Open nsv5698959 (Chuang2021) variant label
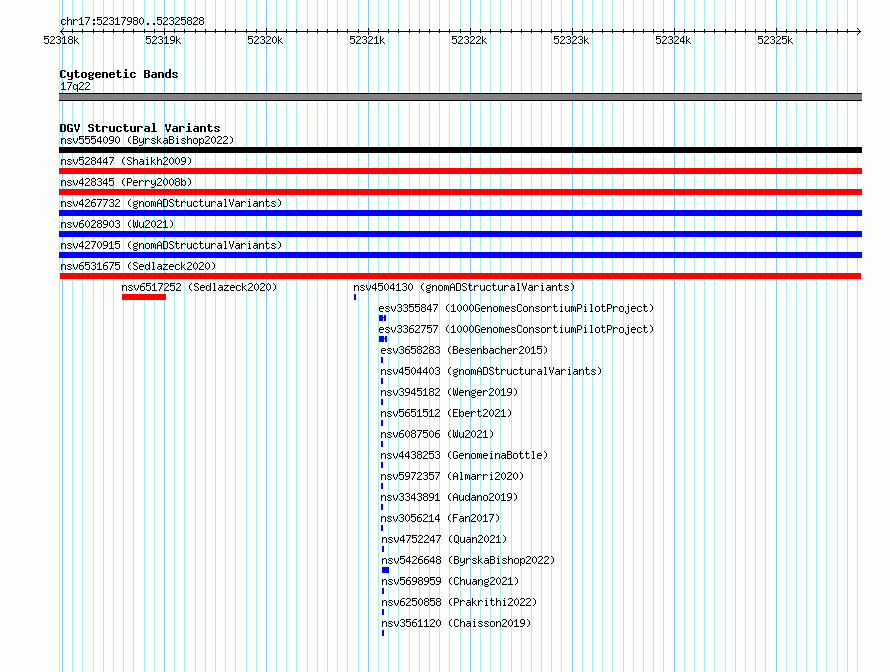Image resolution: width=890 pixels, height=672 pixels. pos(450,581)
